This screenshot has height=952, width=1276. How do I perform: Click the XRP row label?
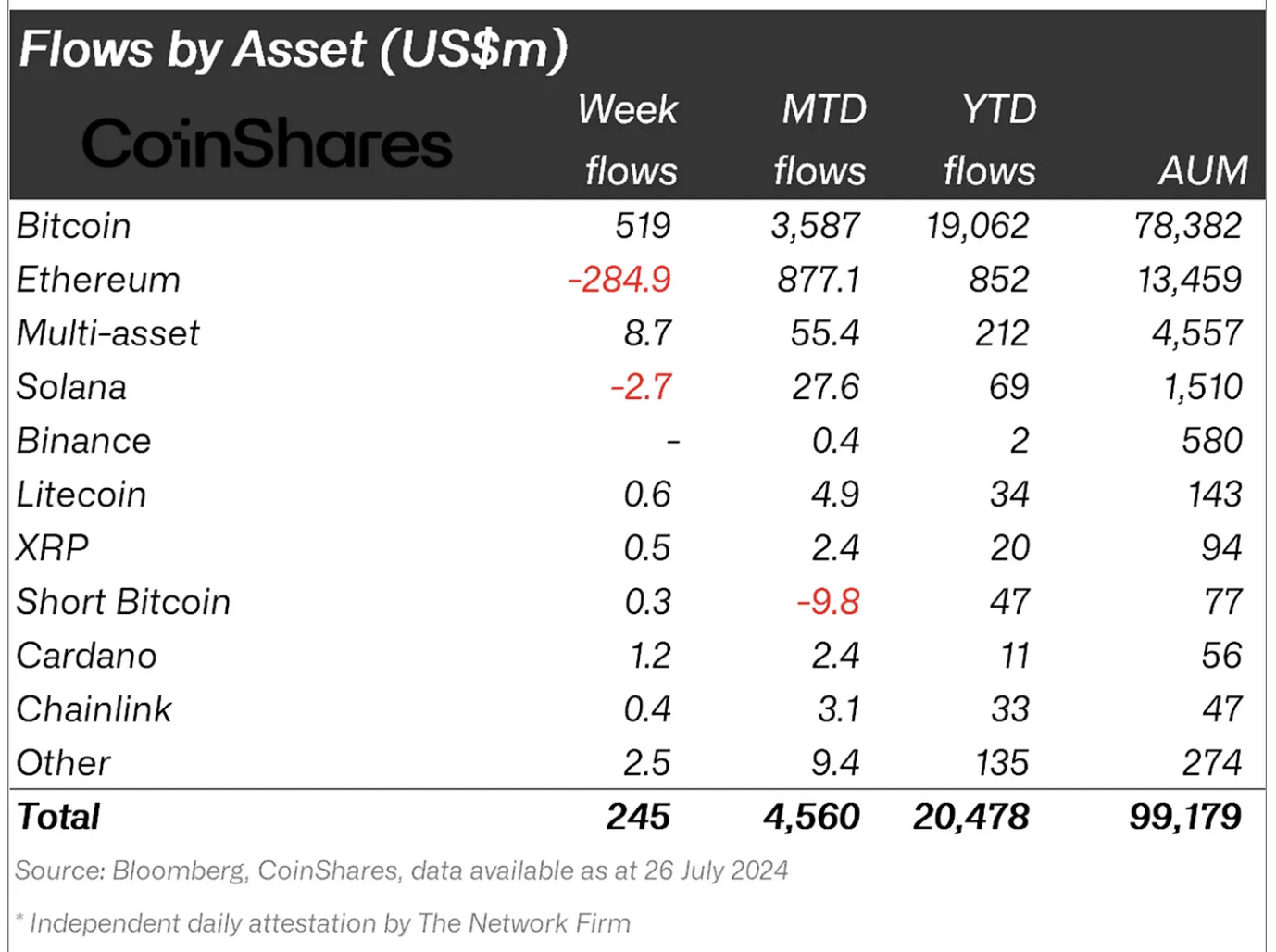click(53, 548)
